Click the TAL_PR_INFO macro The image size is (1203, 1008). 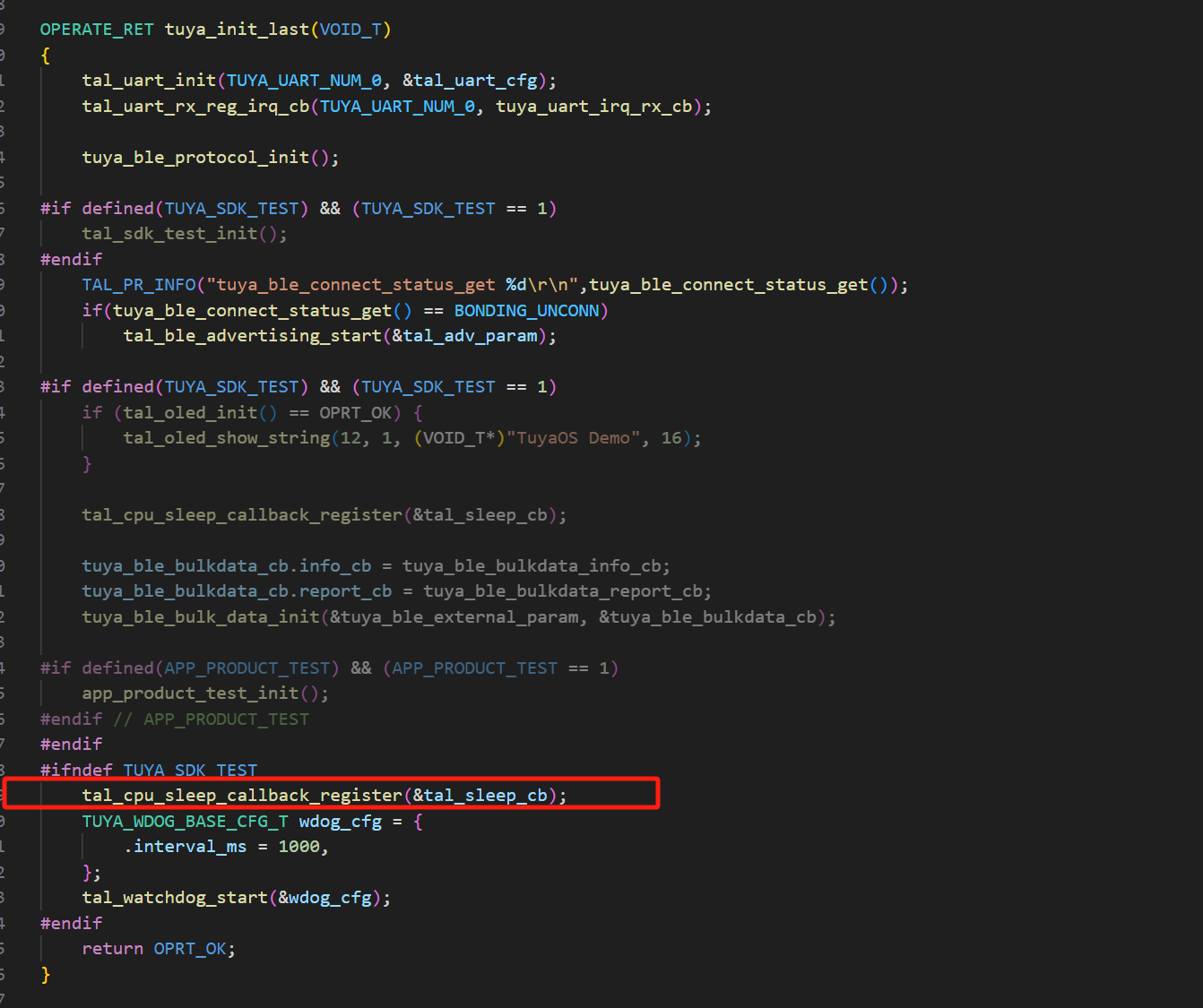139,285
